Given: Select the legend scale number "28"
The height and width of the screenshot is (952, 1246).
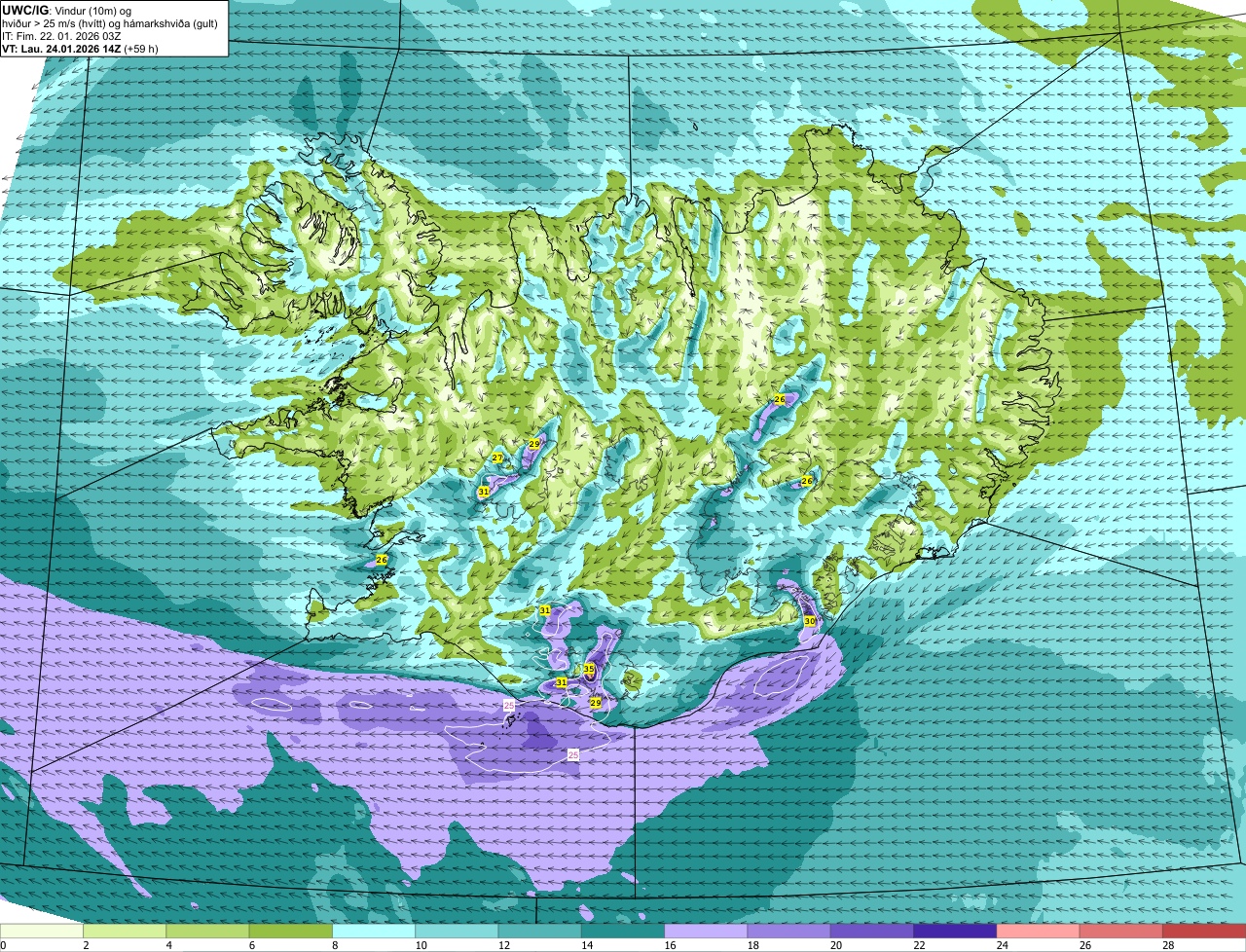Looking at the screenshot, I should coord(1167,945).
